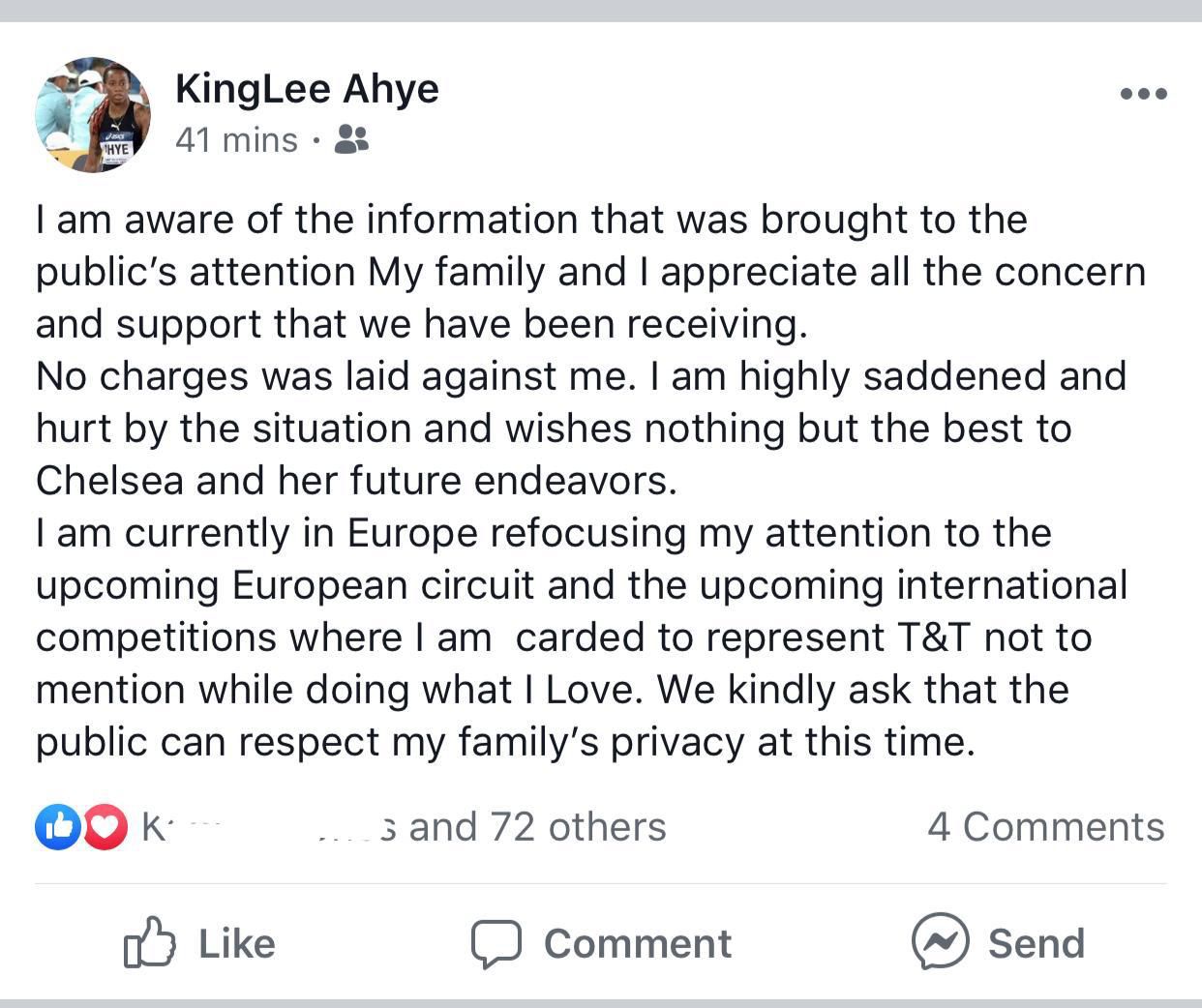Click the speech bubble Comment icon

(496, 944)
